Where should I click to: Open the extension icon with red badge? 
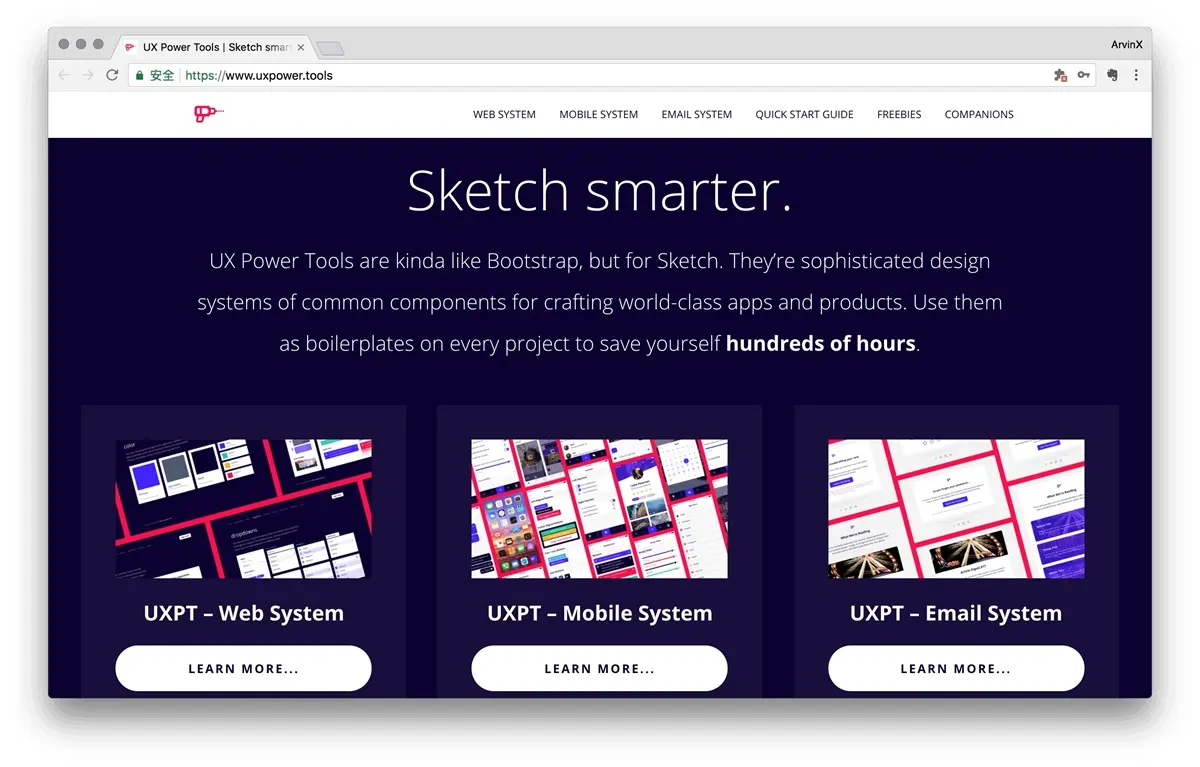1060,75
